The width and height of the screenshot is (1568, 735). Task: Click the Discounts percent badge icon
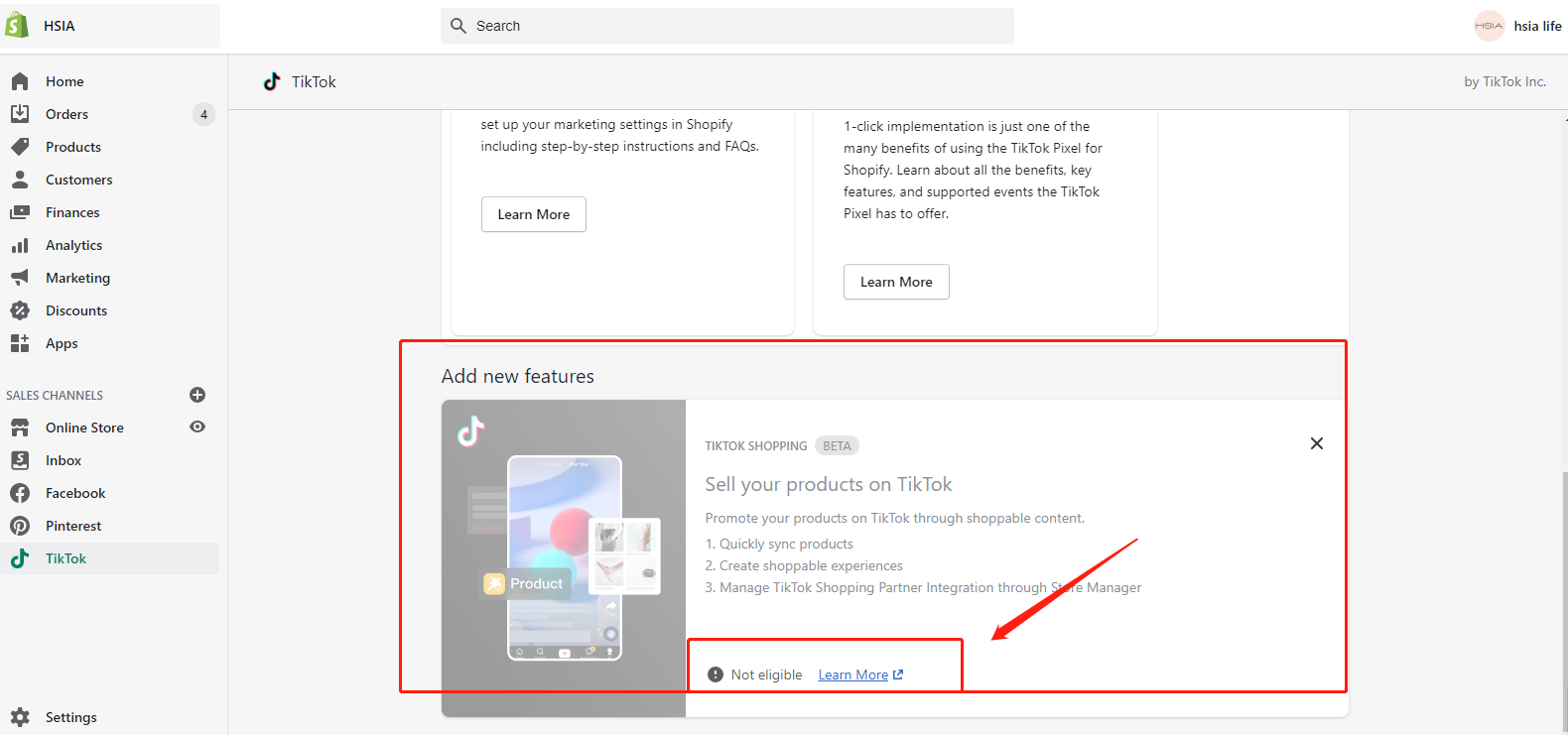coord(20,310)
